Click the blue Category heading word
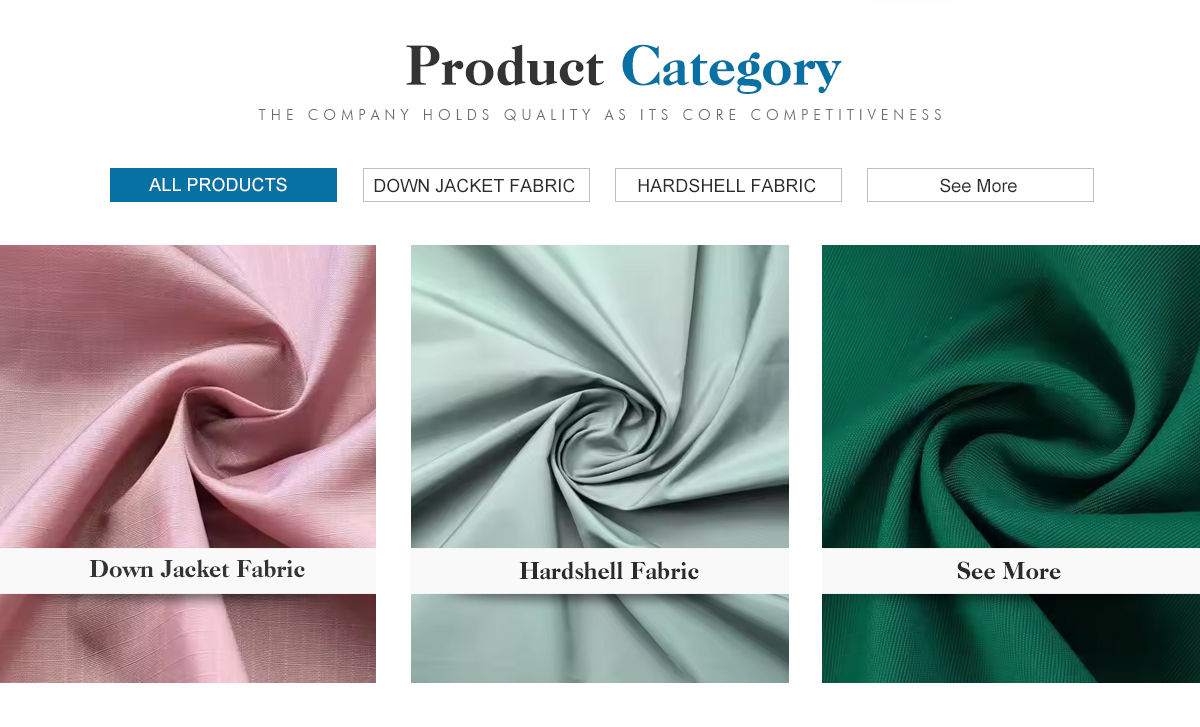This screenshot has height=727, width=1200. [x=731, y=68]
